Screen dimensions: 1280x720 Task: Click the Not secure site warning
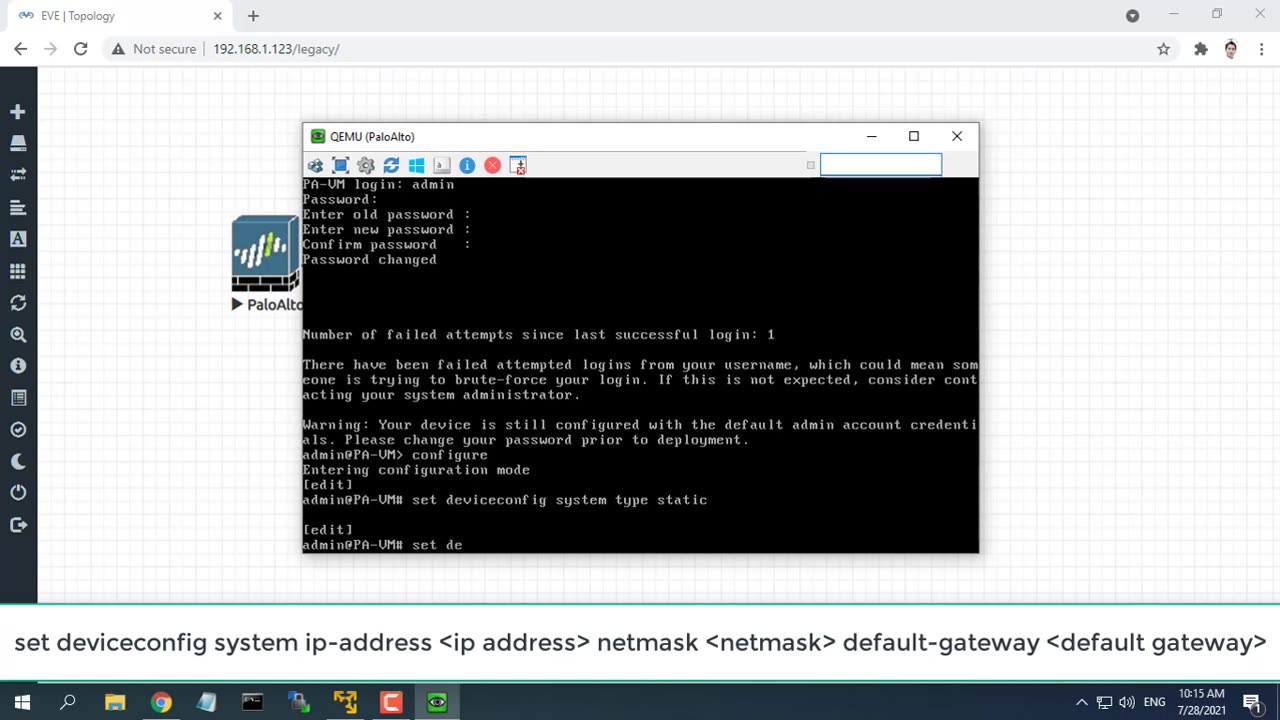[154, 49]
